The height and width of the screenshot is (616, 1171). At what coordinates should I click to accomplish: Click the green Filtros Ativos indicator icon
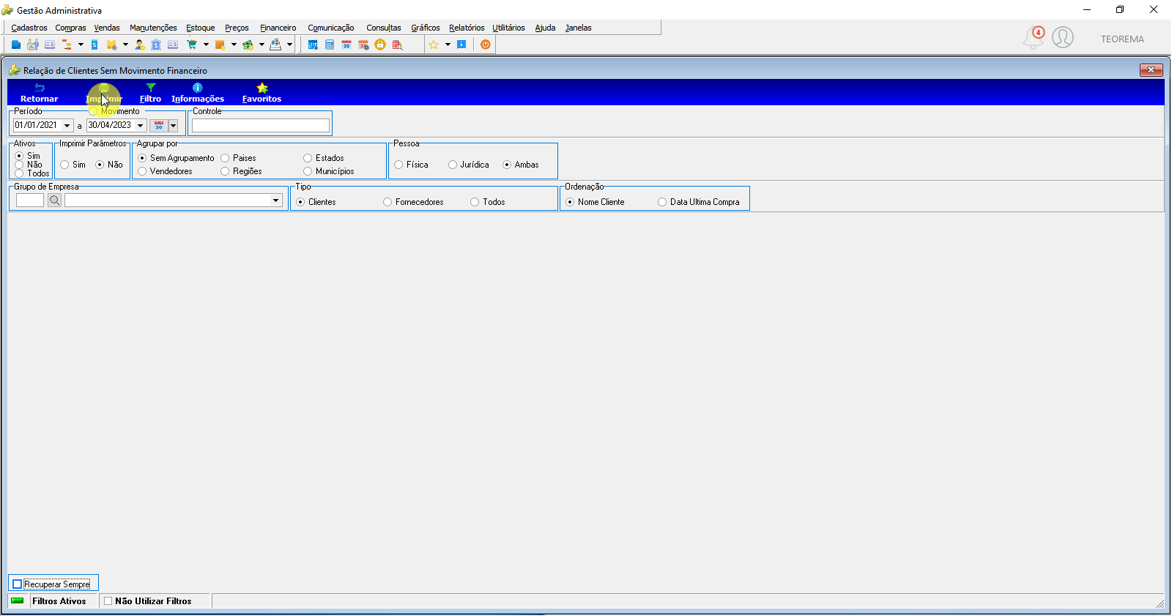[x=17, y=601]
